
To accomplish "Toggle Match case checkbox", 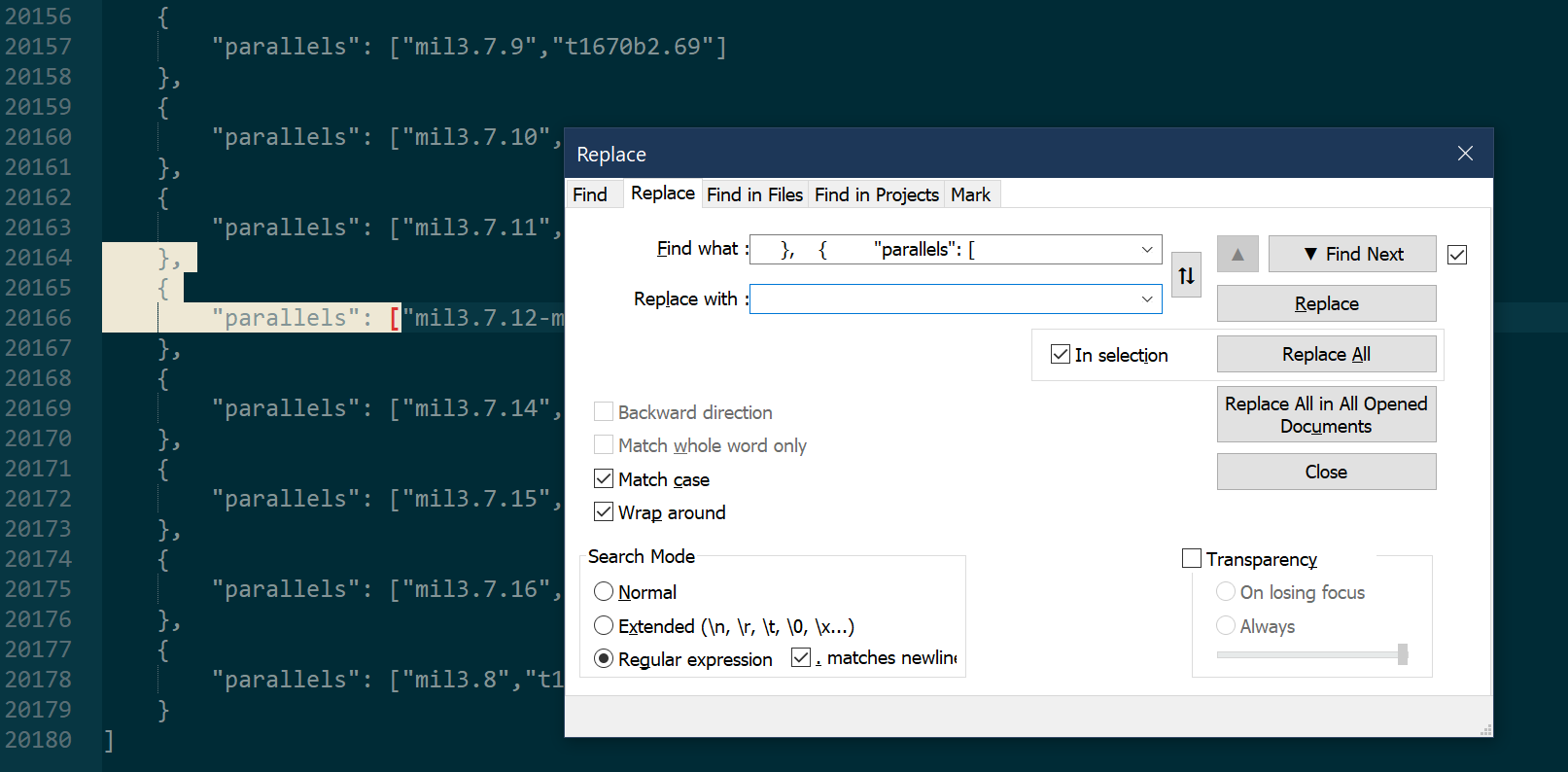I will (604, 478).
